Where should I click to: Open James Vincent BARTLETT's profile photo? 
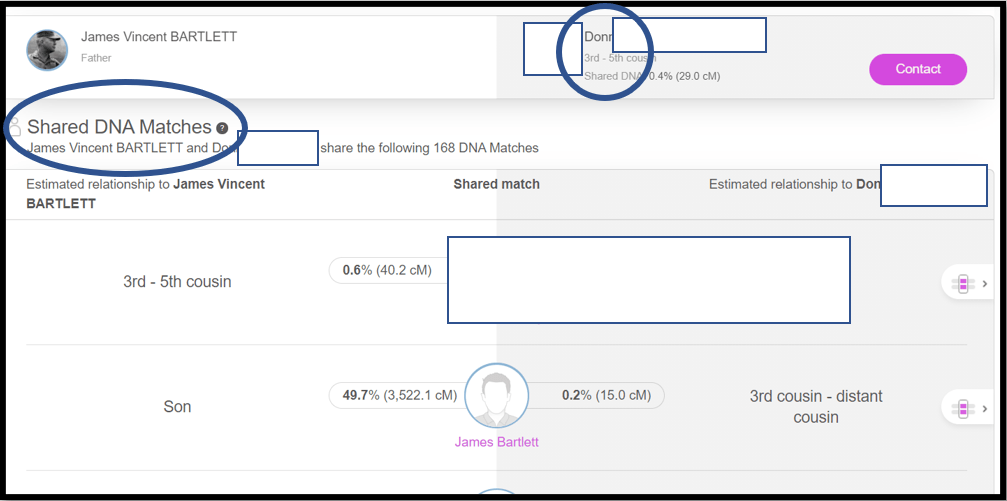47,49
